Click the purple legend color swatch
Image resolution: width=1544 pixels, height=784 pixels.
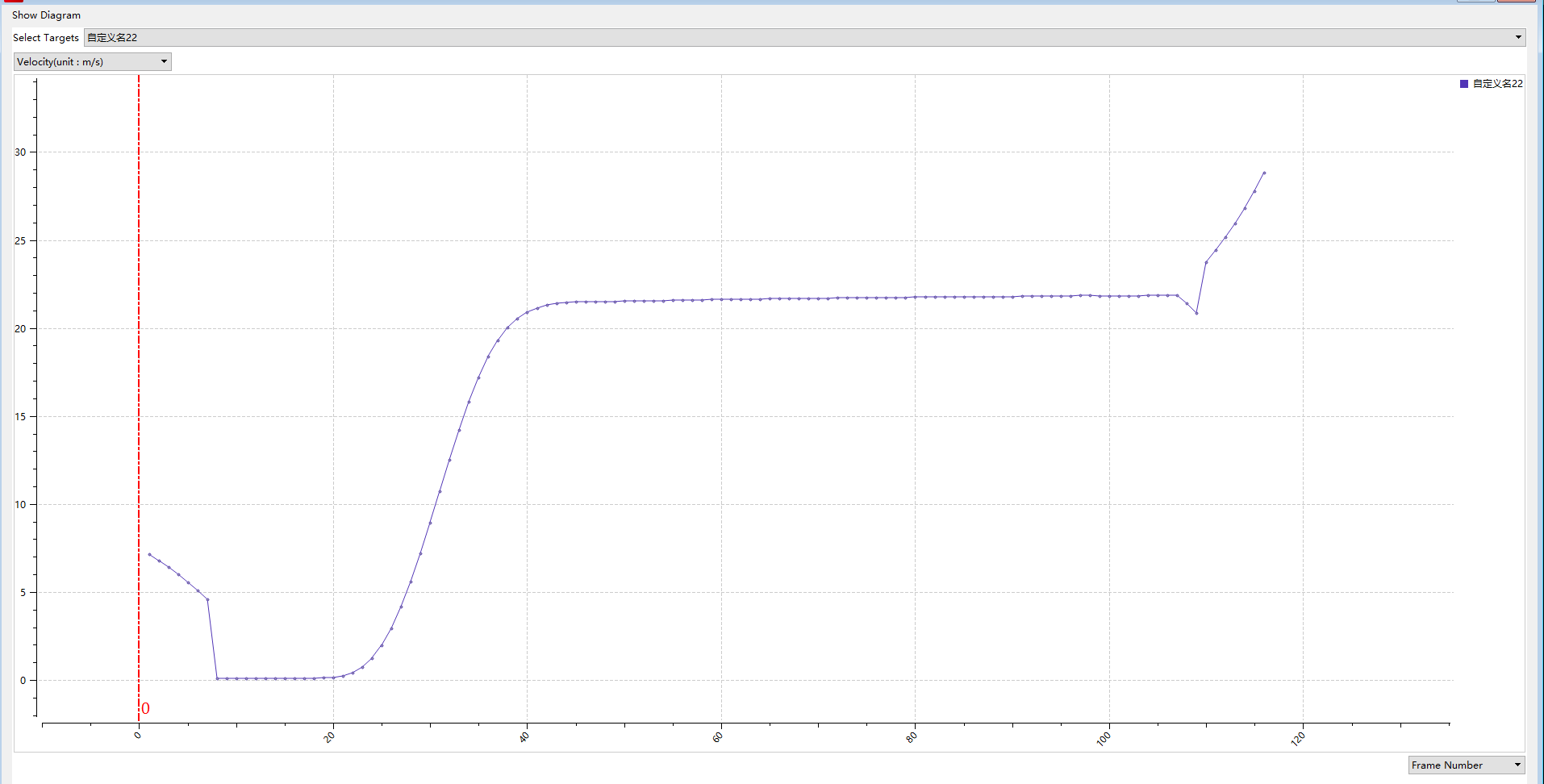point(1464,84)
